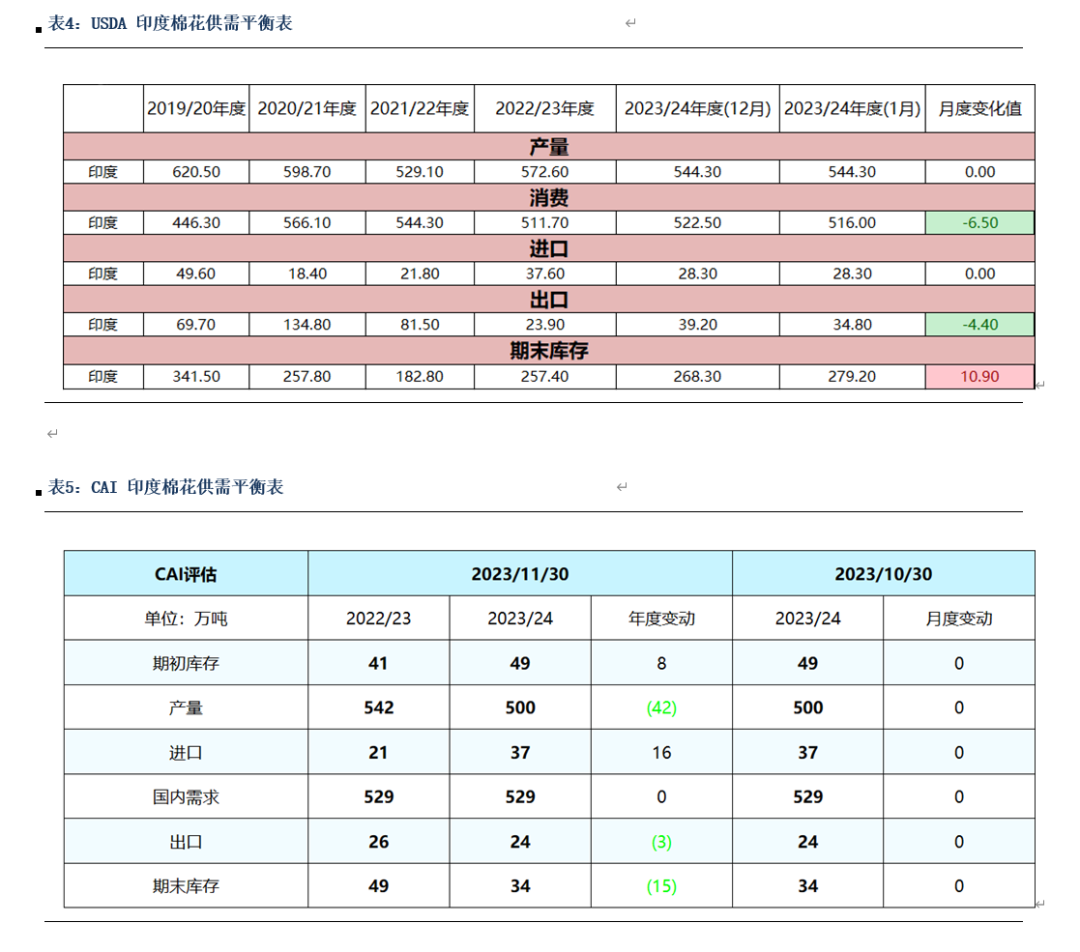
Task: Select the '2021/22年度' column header
Action: pos(419,108)
